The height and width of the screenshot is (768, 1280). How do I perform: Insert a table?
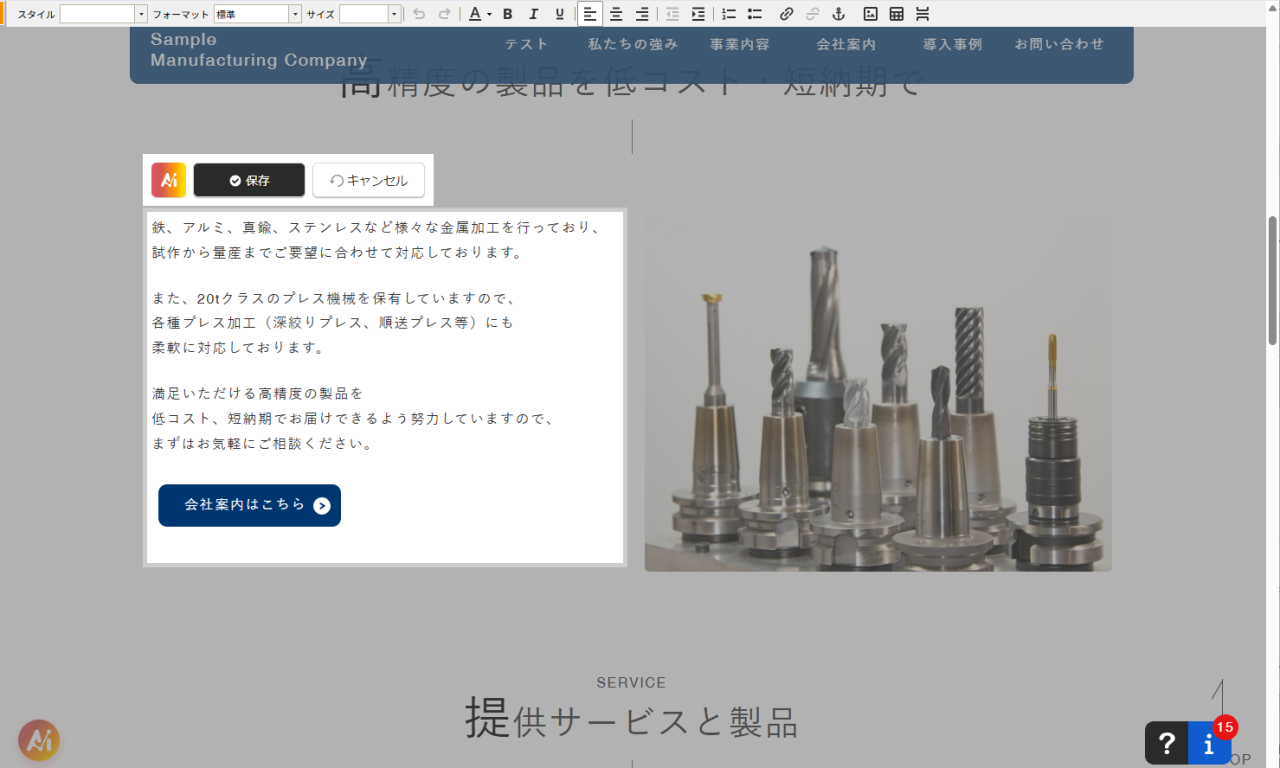896,14
